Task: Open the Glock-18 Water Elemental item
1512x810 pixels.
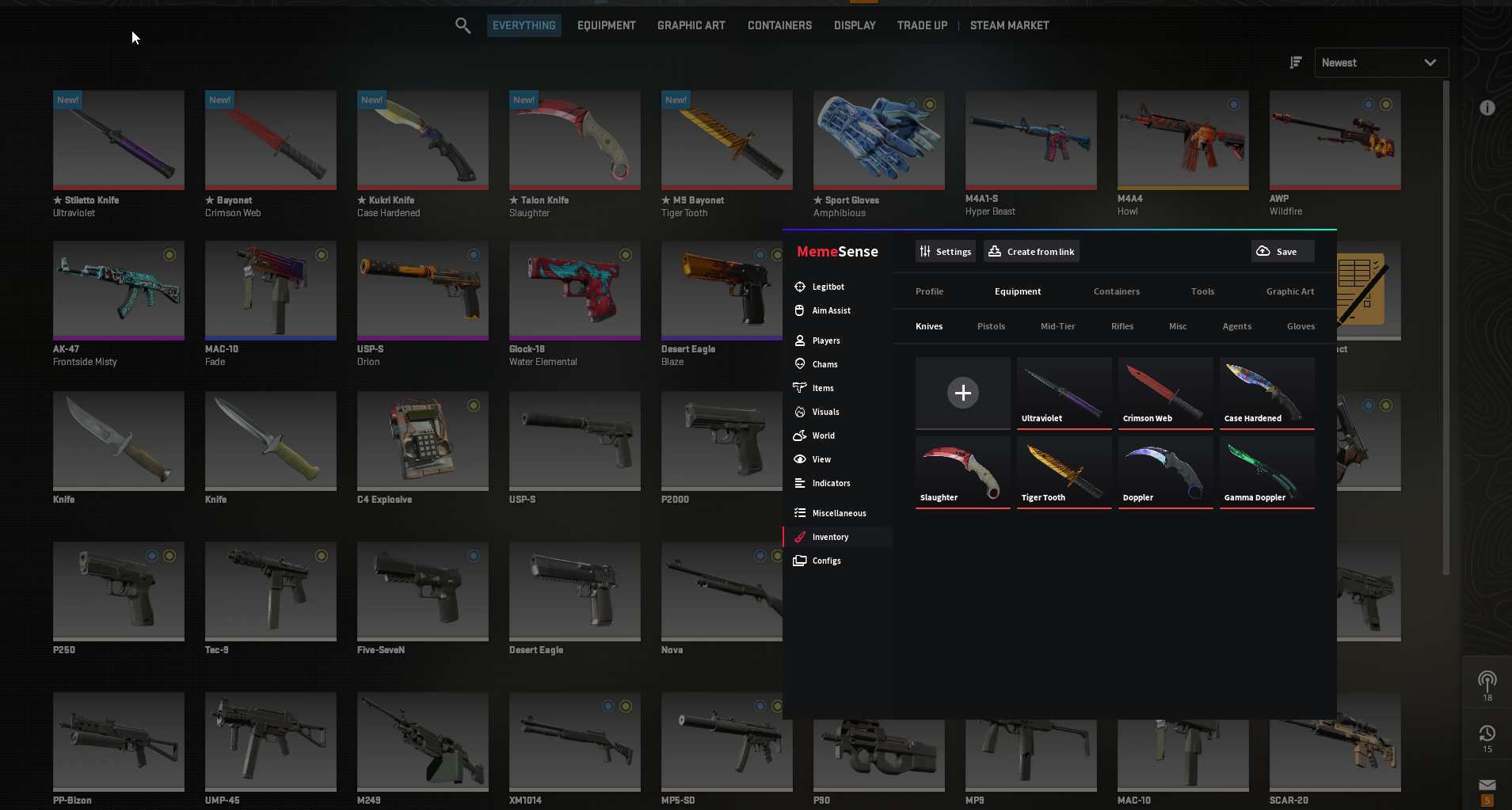Action: 575,291
